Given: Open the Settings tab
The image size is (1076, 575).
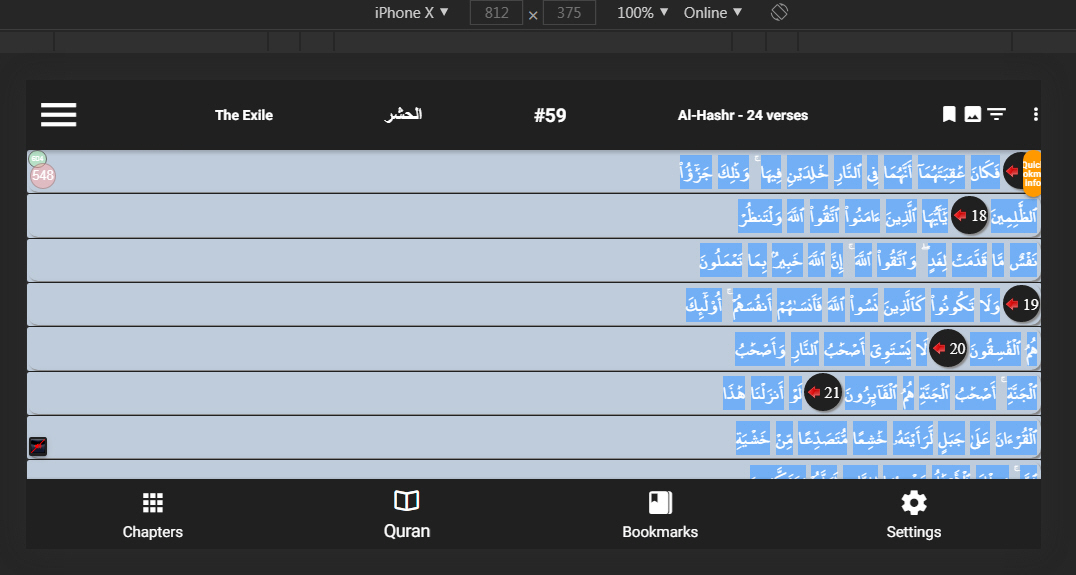Looking at the screenshot, I should (914, 515).
